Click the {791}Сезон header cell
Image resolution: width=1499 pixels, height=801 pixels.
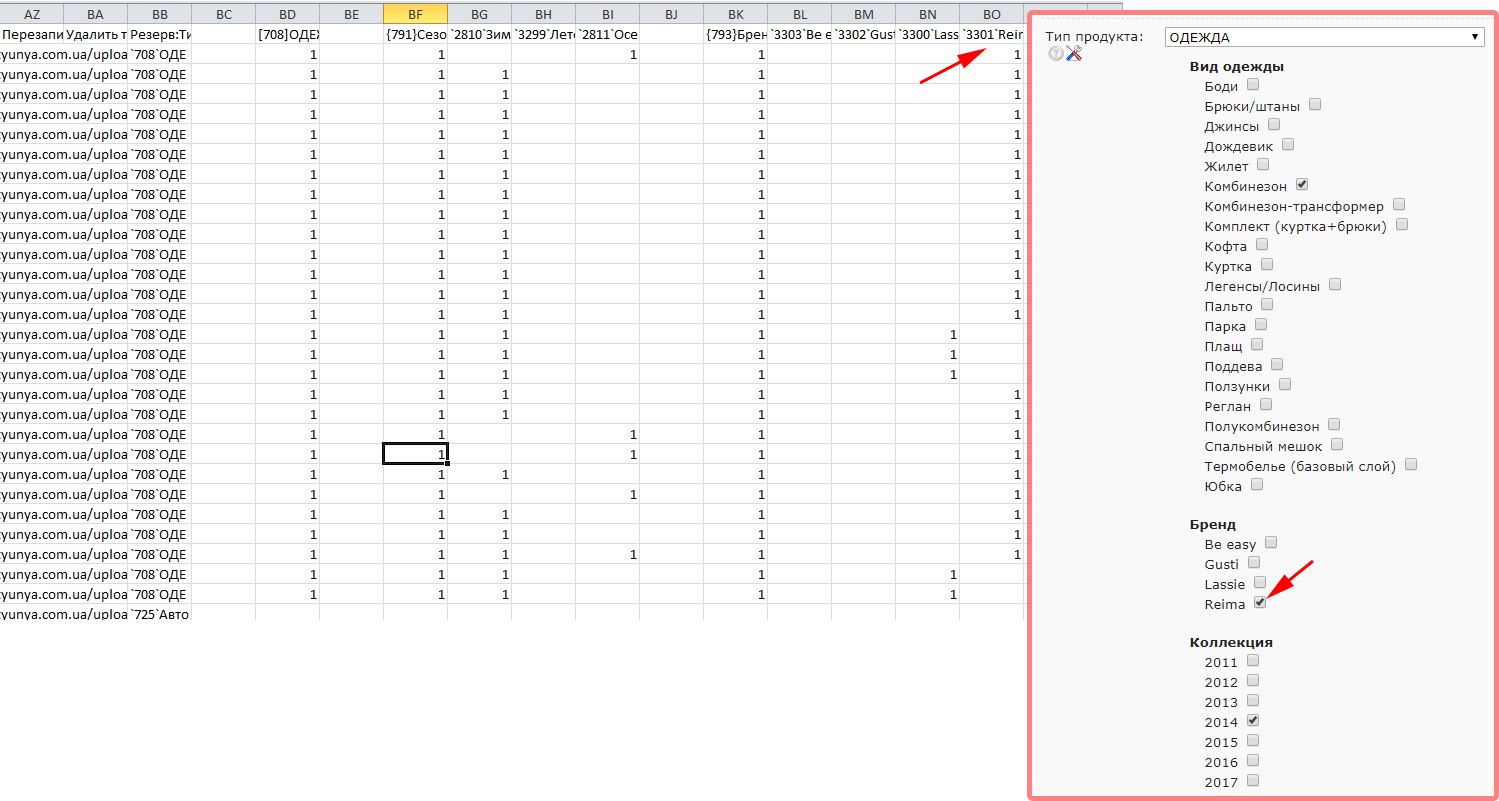[x=415, y=34]
